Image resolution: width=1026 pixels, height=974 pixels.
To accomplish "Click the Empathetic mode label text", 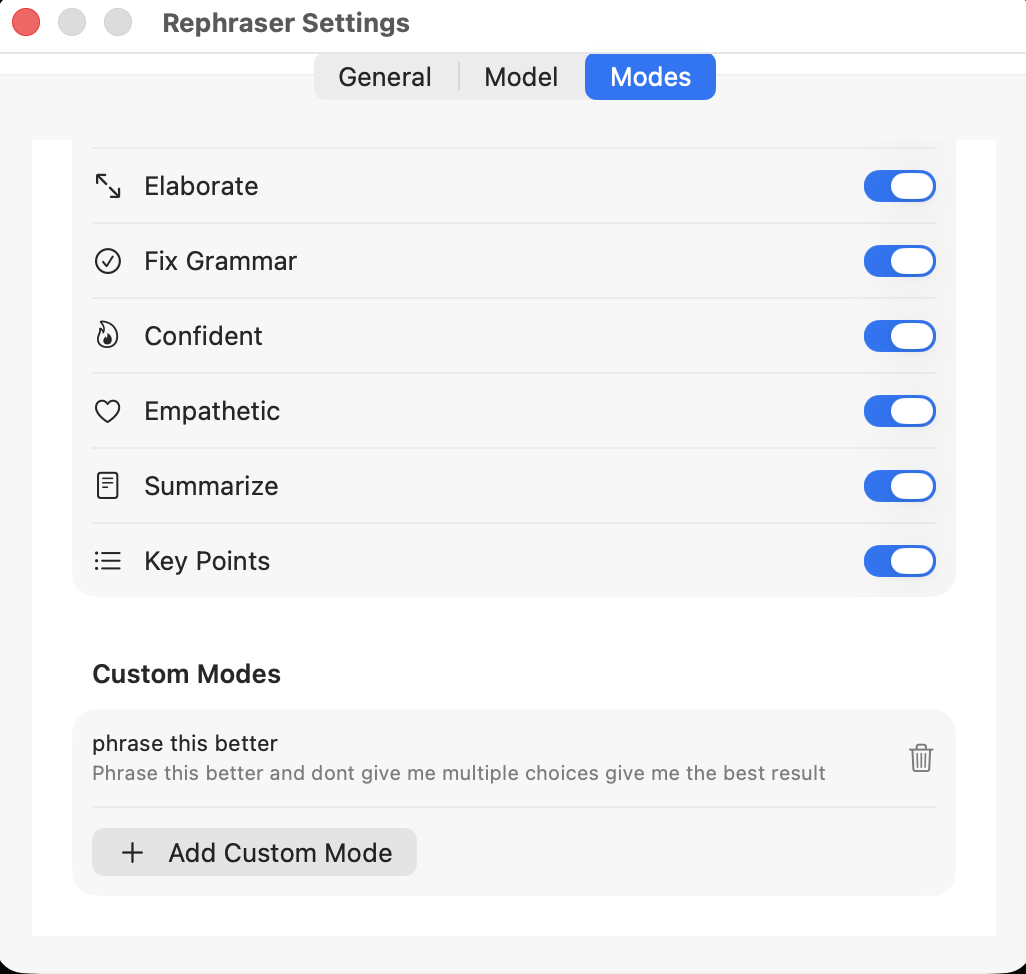I will pos(212,410).
